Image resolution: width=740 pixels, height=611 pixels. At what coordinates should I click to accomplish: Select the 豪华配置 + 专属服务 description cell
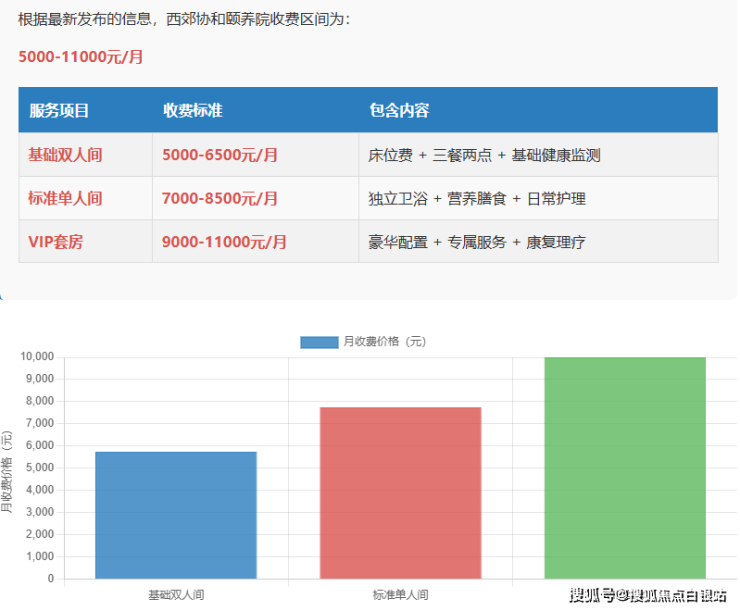point(477,241)
